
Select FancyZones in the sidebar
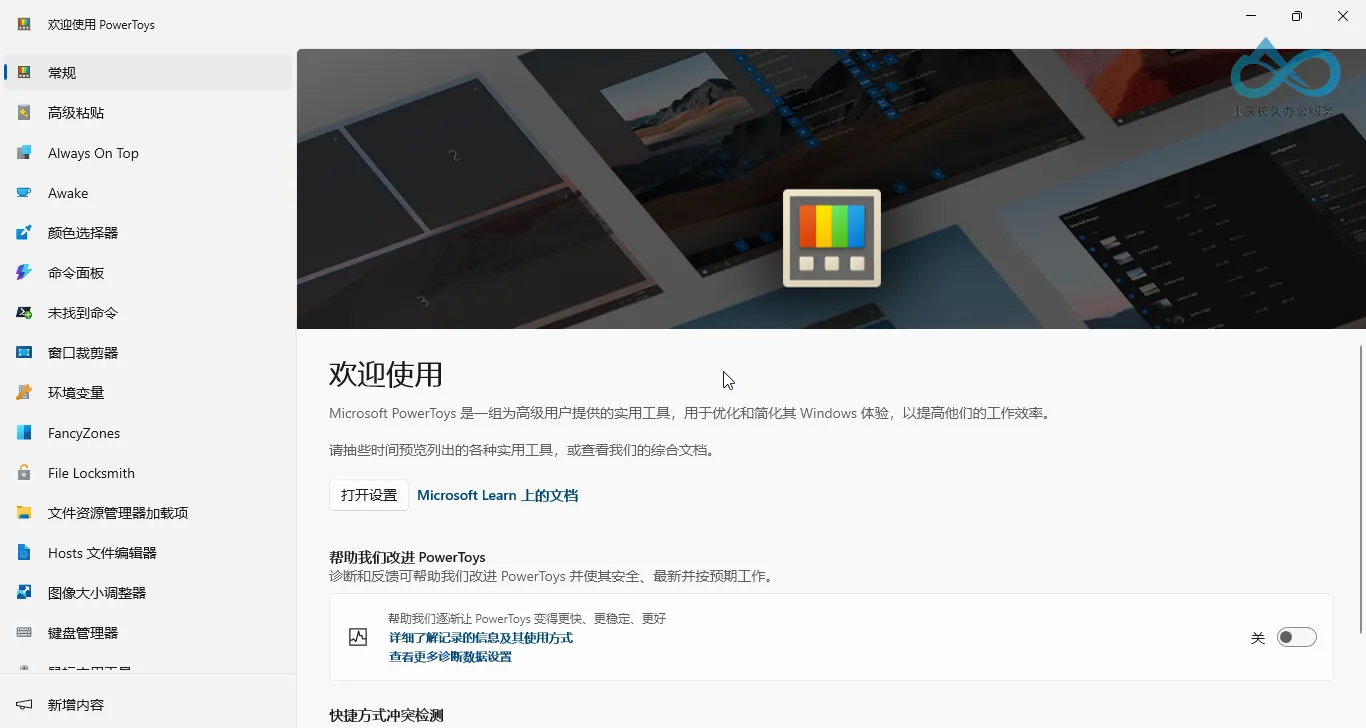148,433
